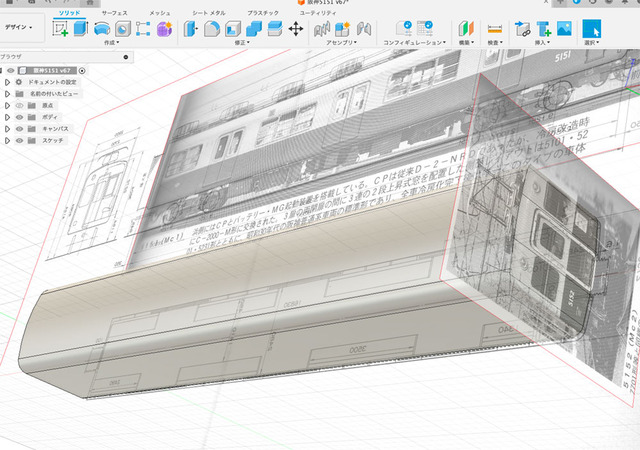Select the Rectangular Pattern tool
Screen dimensions: 640x450
pos(143,29)
